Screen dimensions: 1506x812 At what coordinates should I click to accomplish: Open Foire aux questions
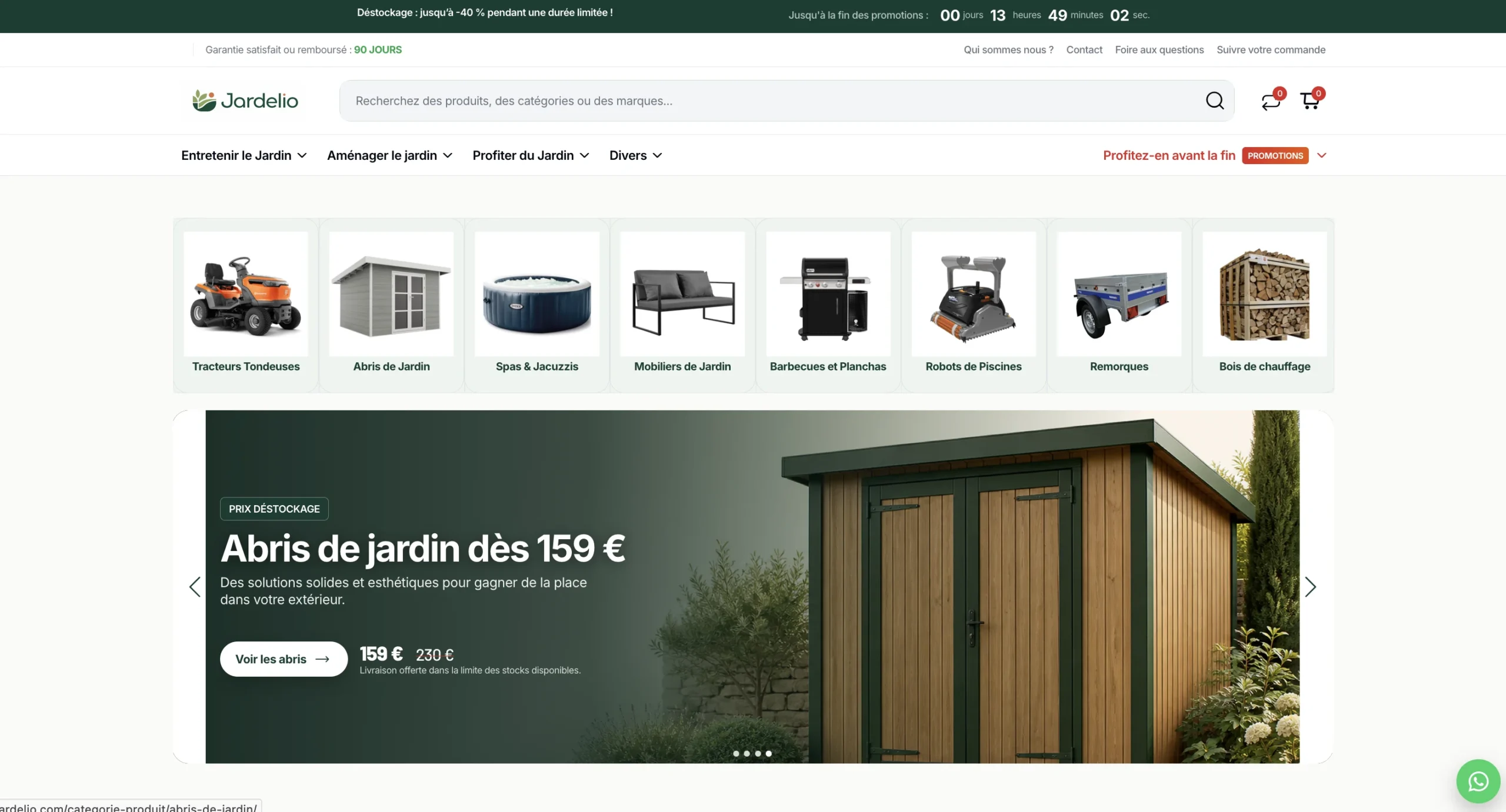pyautogui.click(x=1159, y=50)
